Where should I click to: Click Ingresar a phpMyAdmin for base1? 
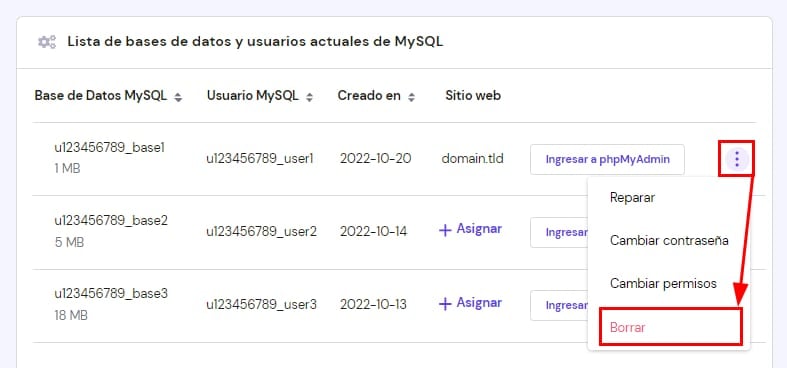607,160
